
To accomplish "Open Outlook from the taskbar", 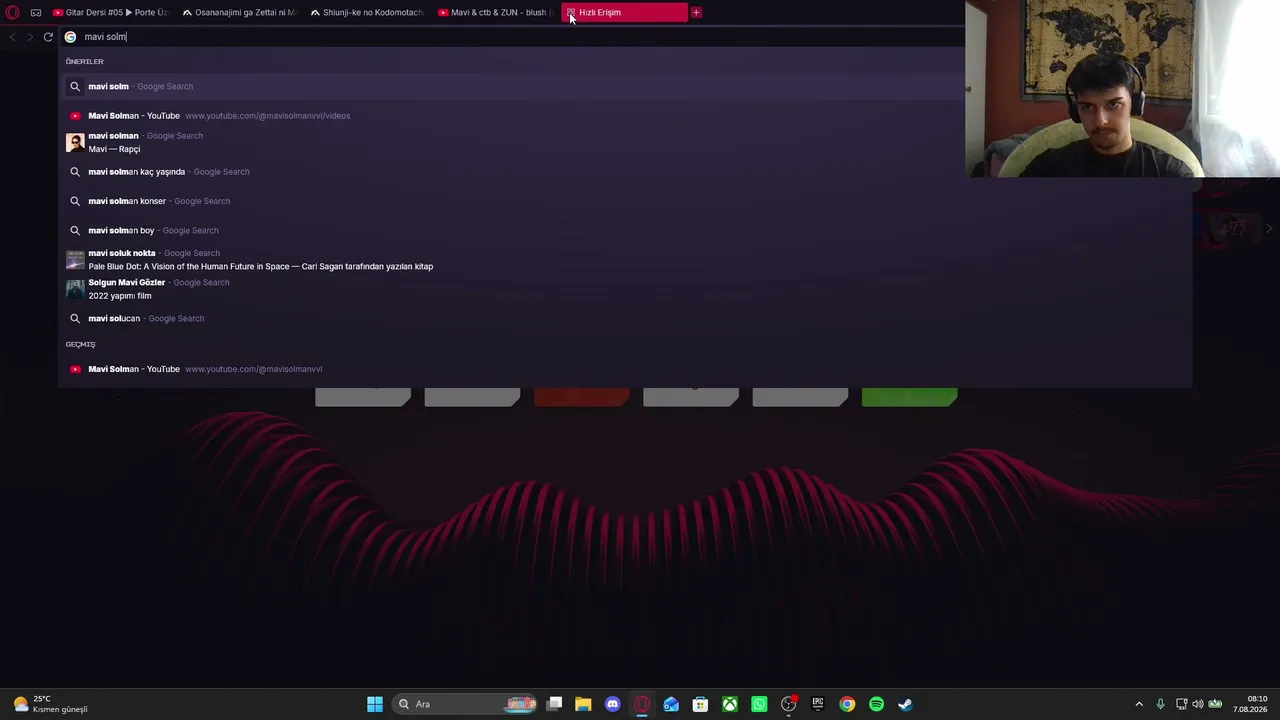I will tap(671, 704).
